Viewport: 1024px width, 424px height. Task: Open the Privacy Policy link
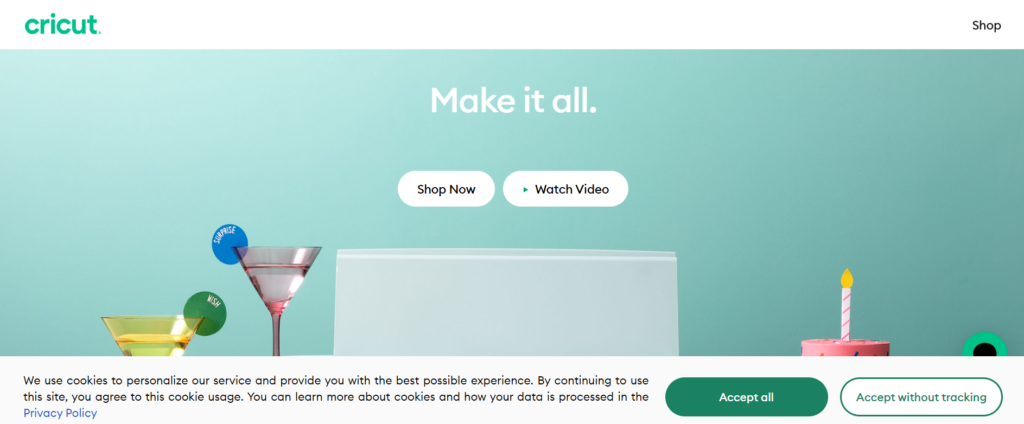click(60, 413)
